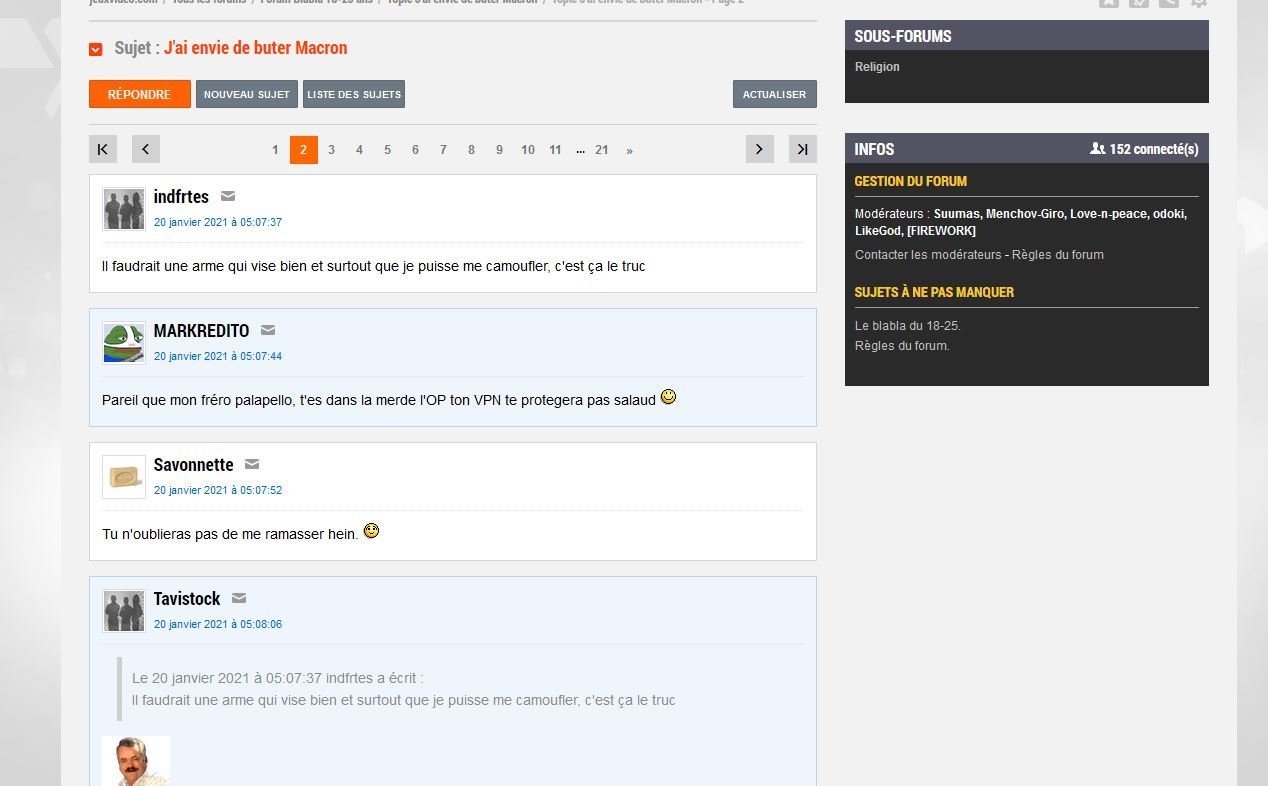Click moderator name [FIREWORK]
Screen dimensions: 1268x786
(941, 231)
